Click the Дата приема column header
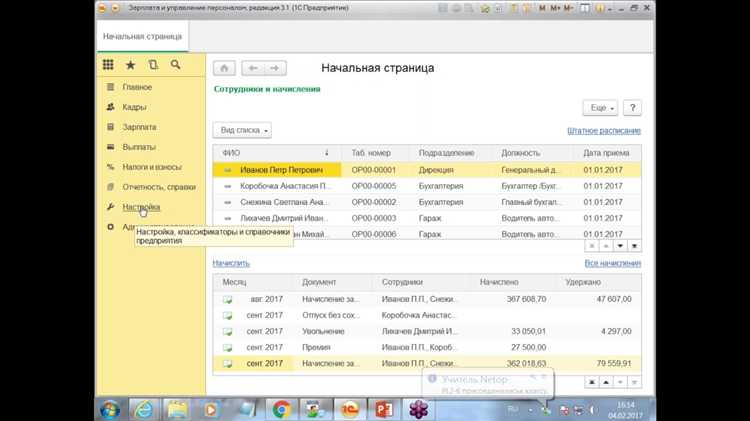The height and width of the screenshot is (421, 750). pyautogui.click(x=607, y=153)
